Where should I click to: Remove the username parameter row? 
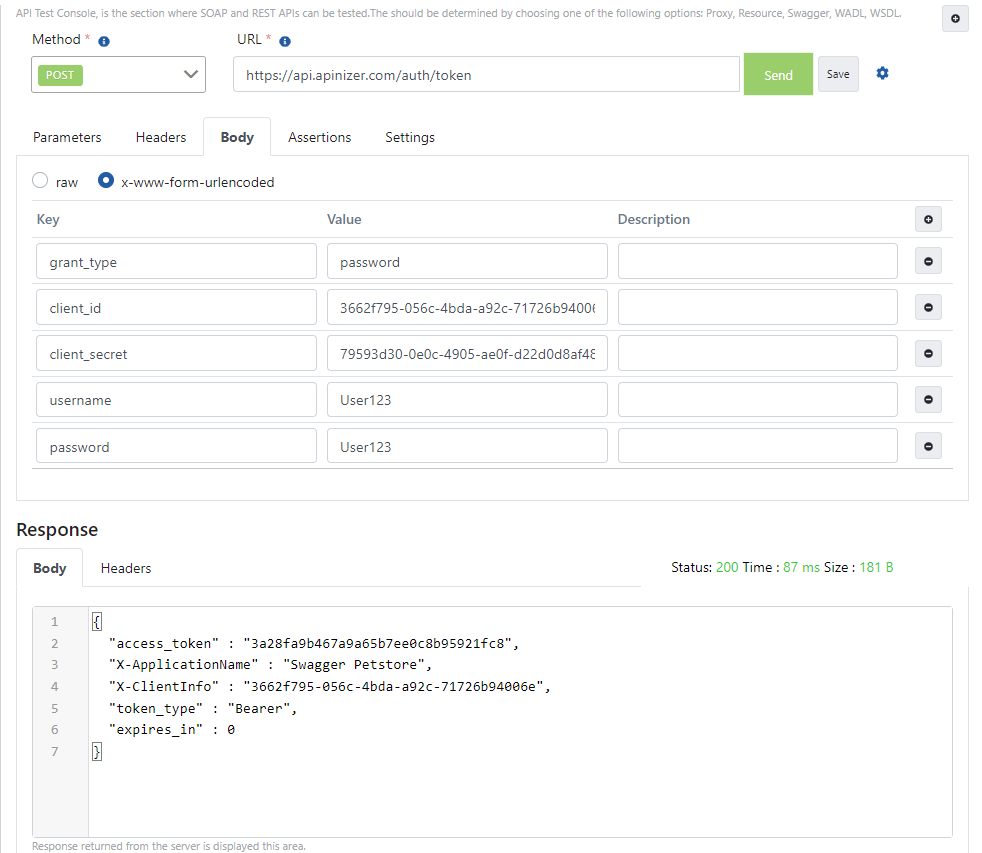tap(928, 399)
